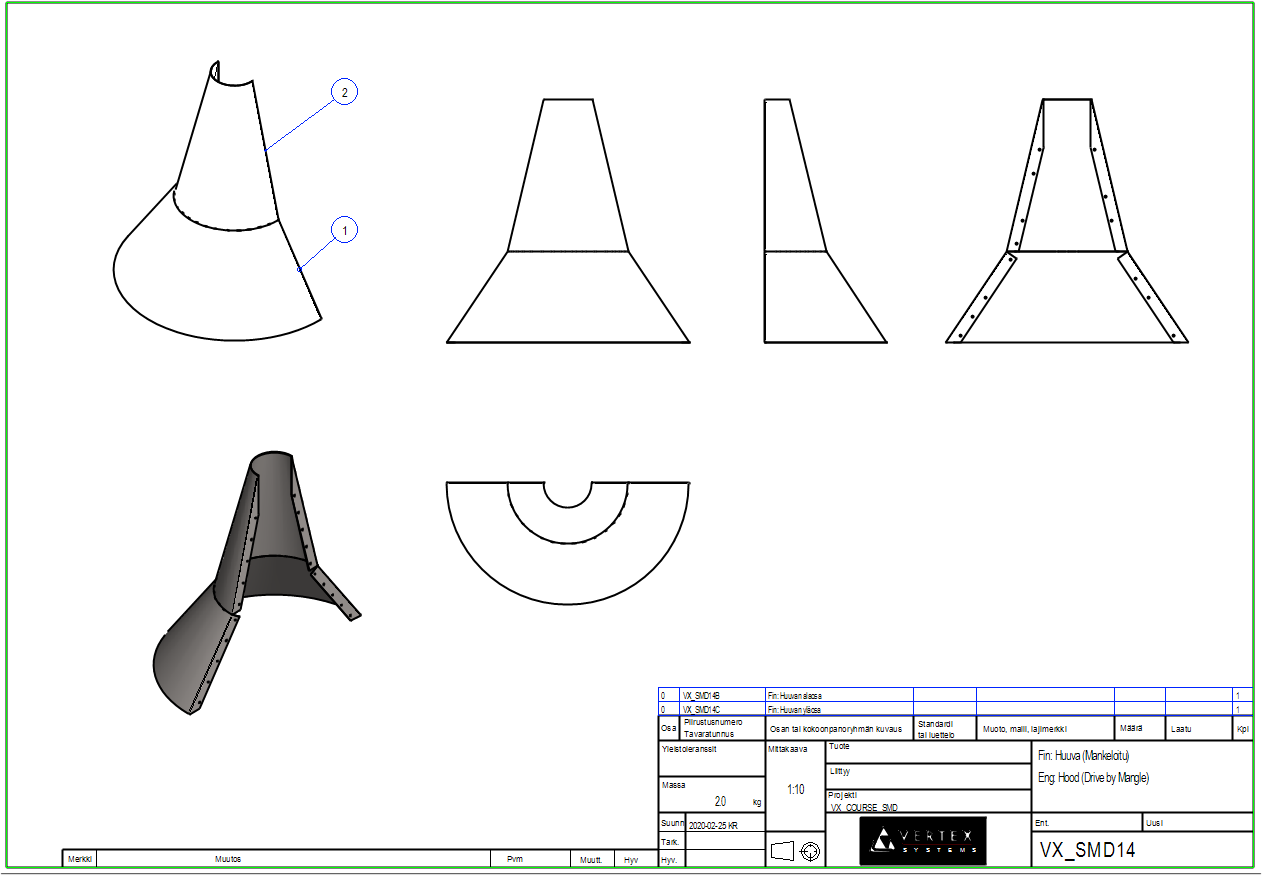The height and width of the screenshot is (876, 1262).
Task: Select the semicircular top view
Action: (567, 540)
